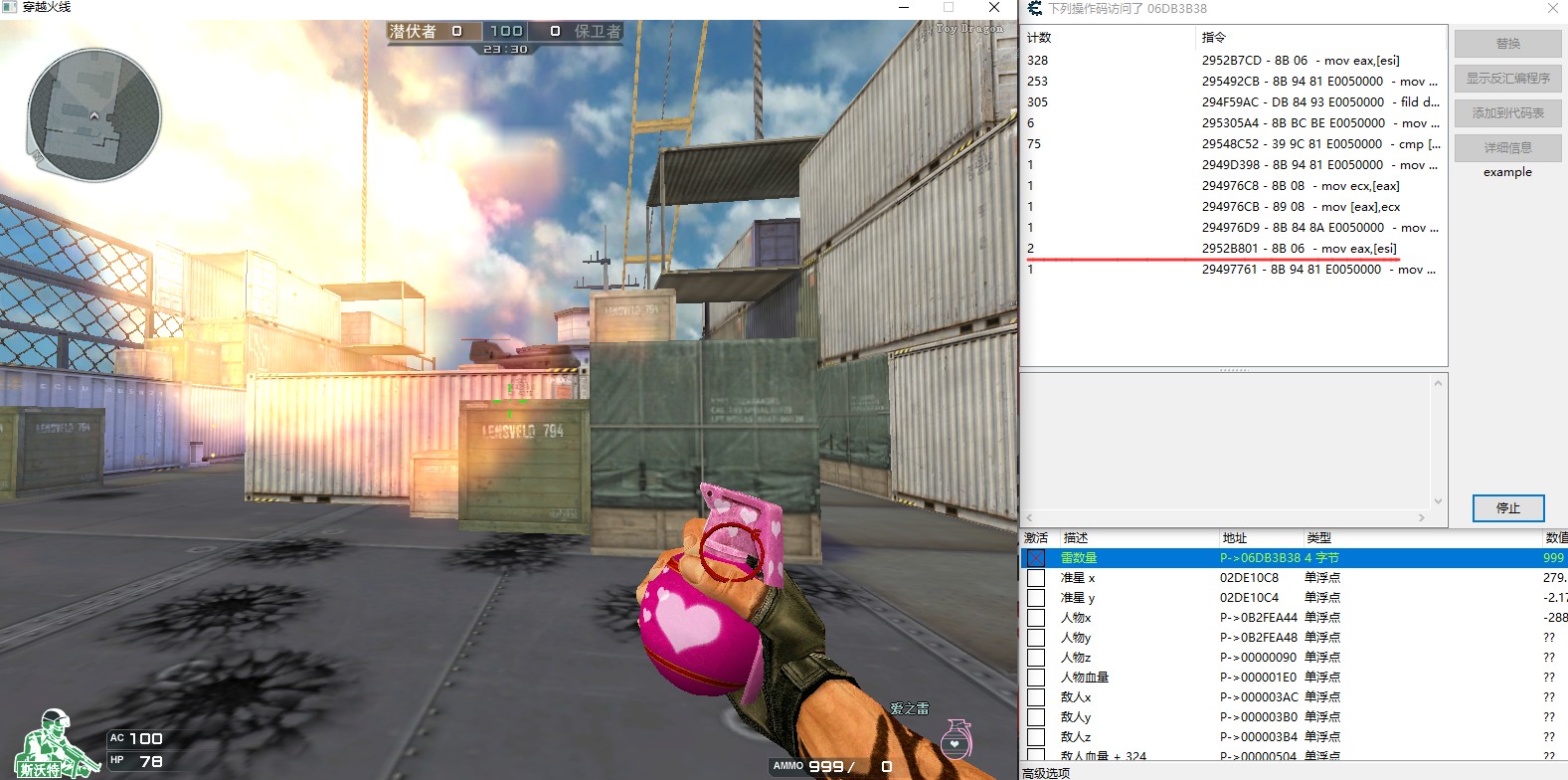Select opcode row 29548C52 cmp instruction
Screen dimensions: 1568x780
(1234, 144)
